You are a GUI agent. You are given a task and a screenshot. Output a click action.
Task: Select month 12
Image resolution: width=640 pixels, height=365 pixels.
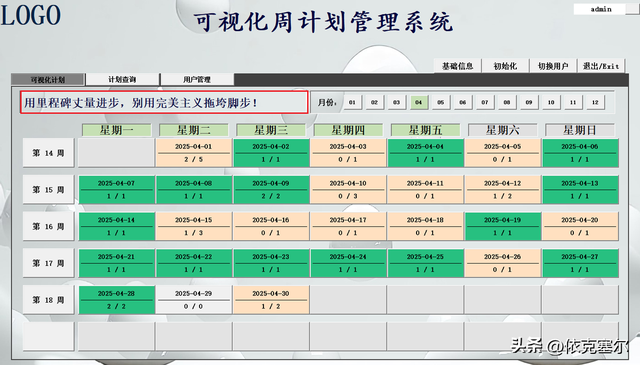pos(595,102)
